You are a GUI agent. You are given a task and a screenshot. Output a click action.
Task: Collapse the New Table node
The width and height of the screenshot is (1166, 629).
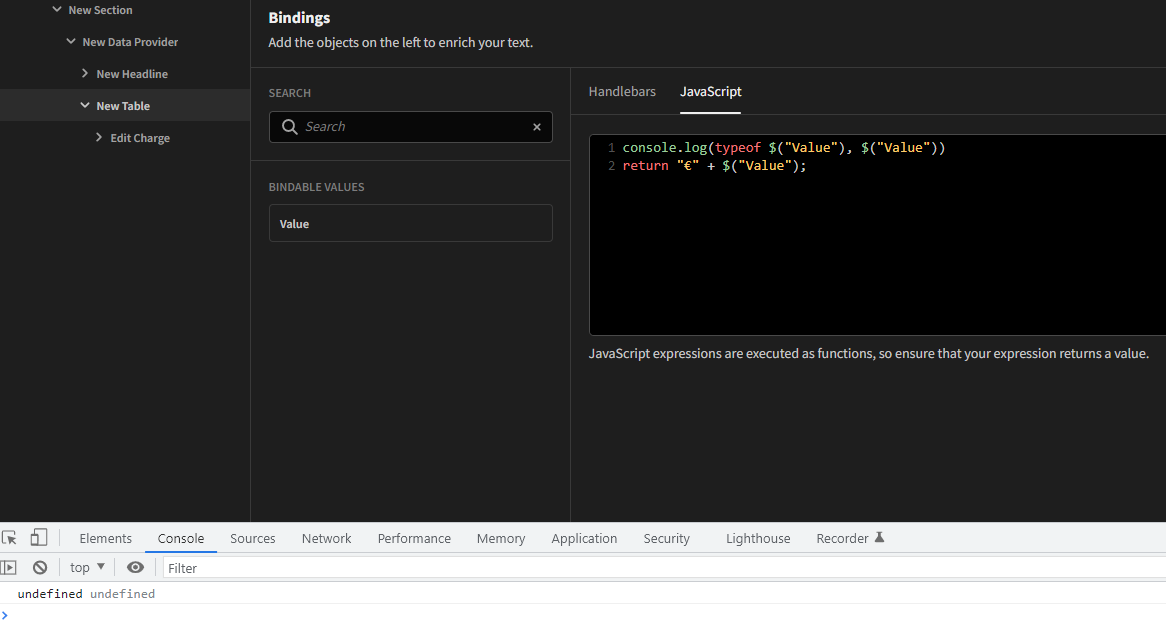coord(83,105)
